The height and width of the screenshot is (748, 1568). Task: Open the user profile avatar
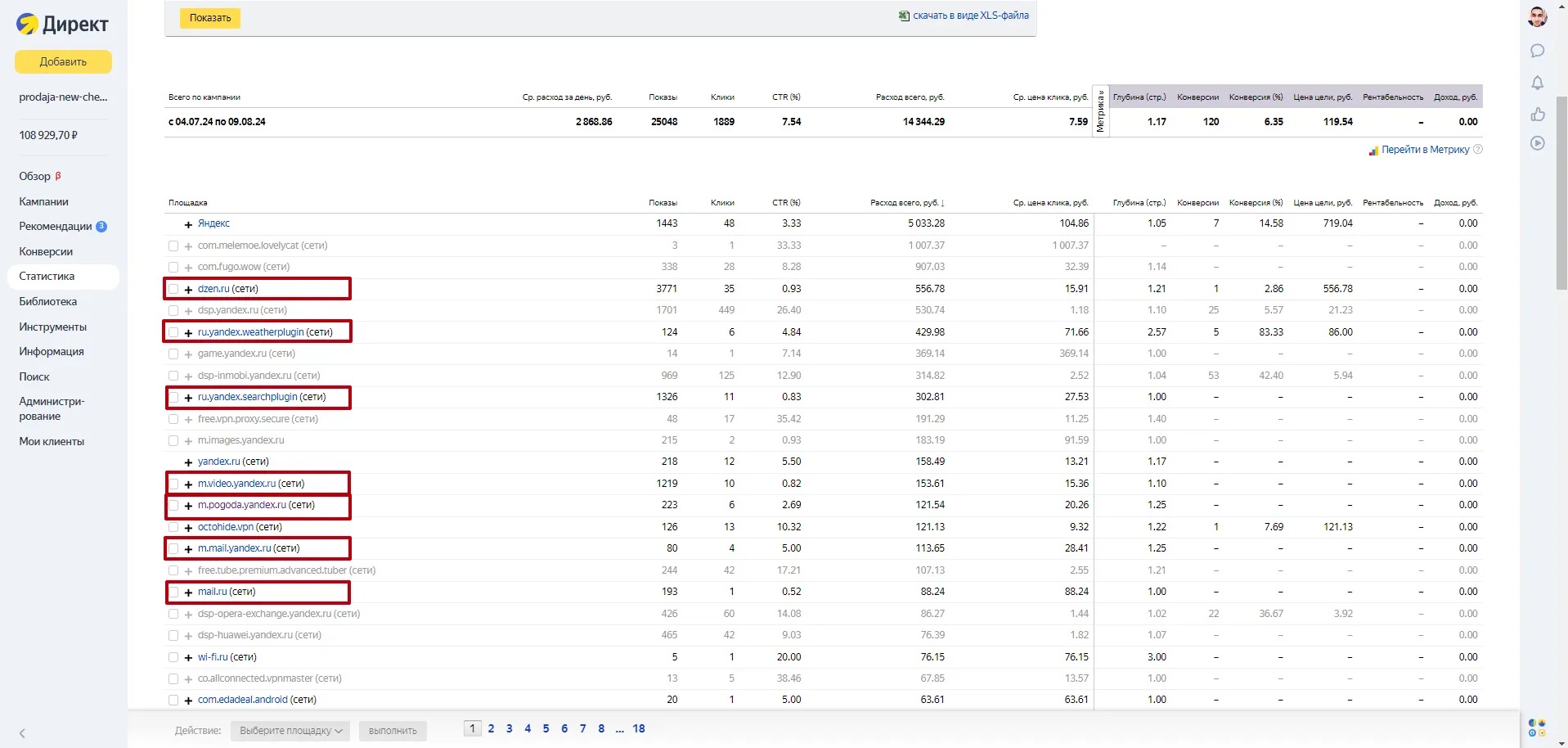click(1537, 17)
